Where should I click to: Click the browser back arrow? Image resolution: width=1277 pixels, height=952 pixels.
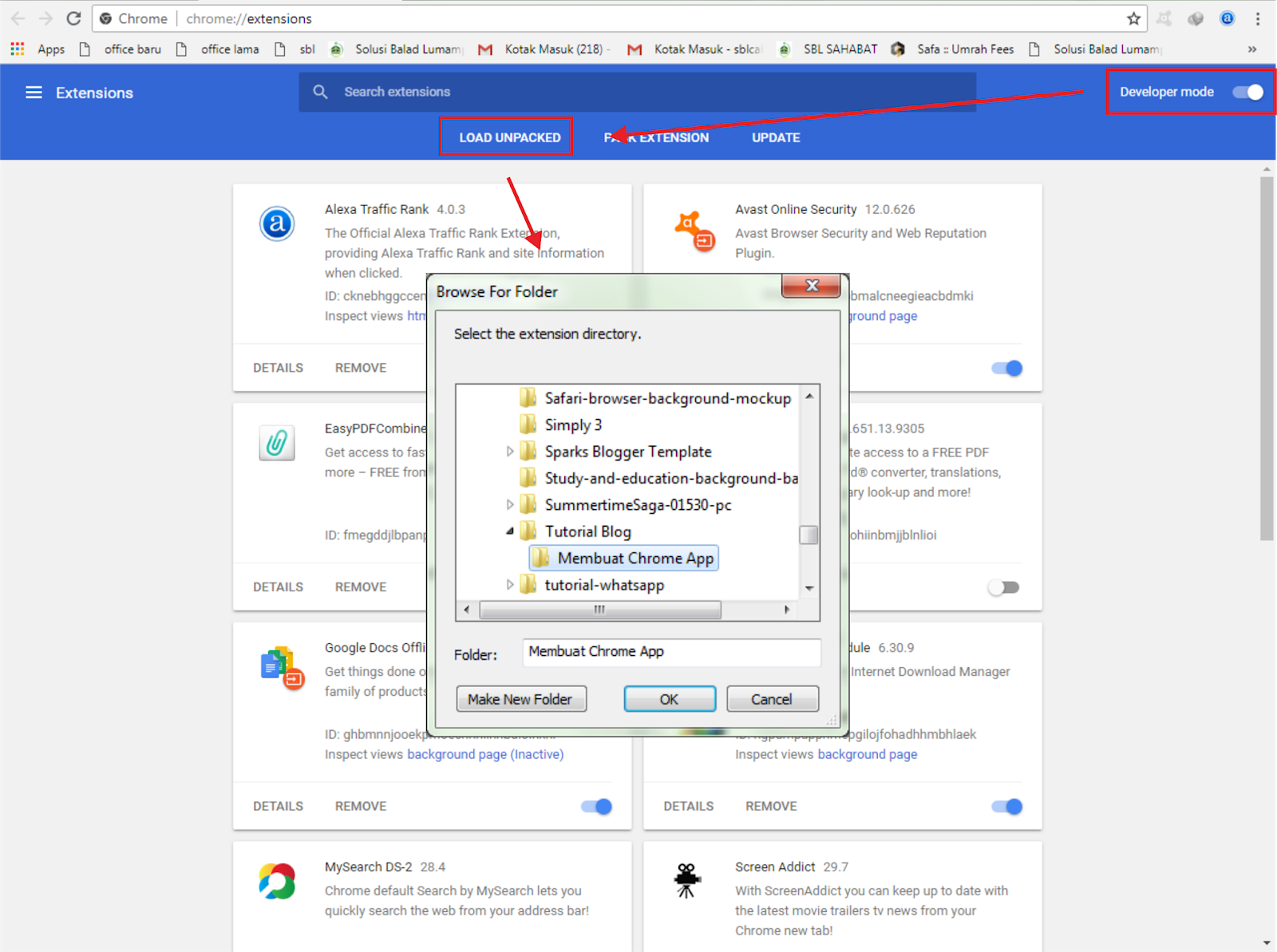(x=18, y=18)
